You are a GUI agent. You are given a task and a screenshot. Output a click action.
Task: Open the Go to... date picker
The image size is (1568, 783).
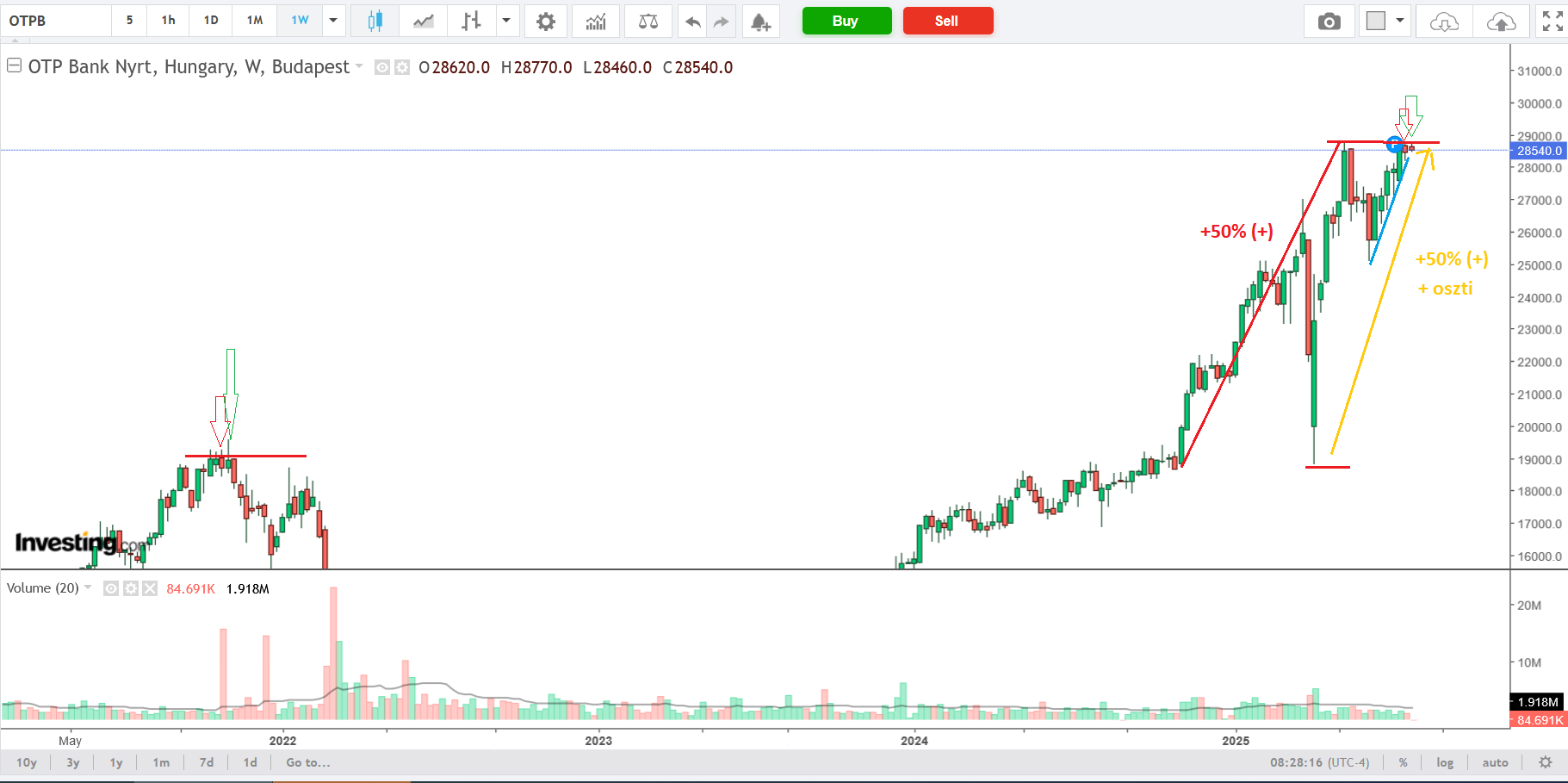pos(308,762)
